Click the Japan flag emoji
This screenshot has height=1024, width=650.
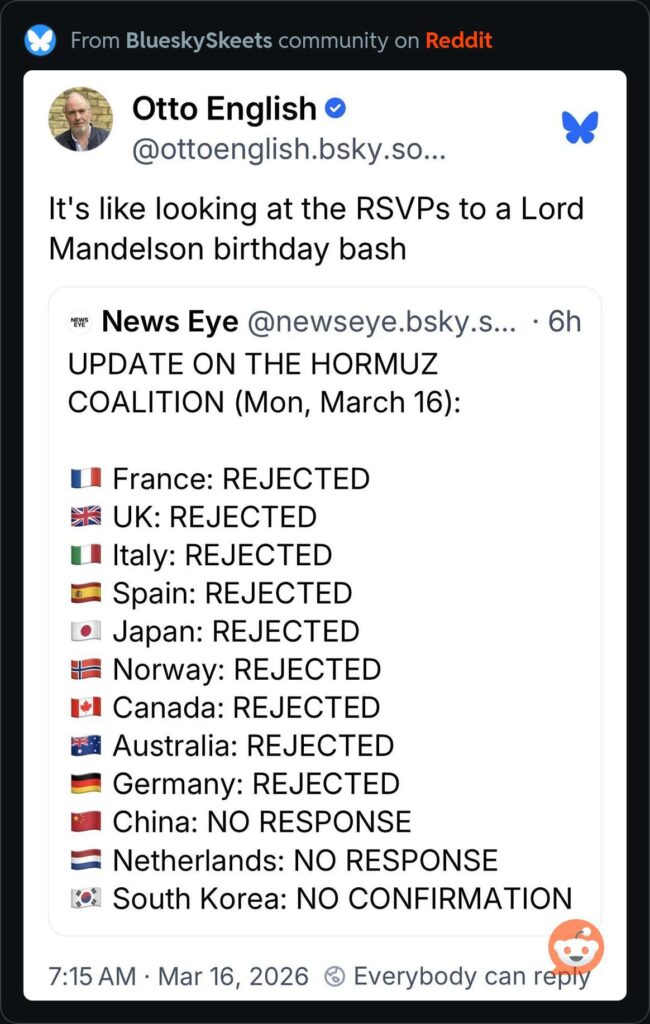point(85,632)
